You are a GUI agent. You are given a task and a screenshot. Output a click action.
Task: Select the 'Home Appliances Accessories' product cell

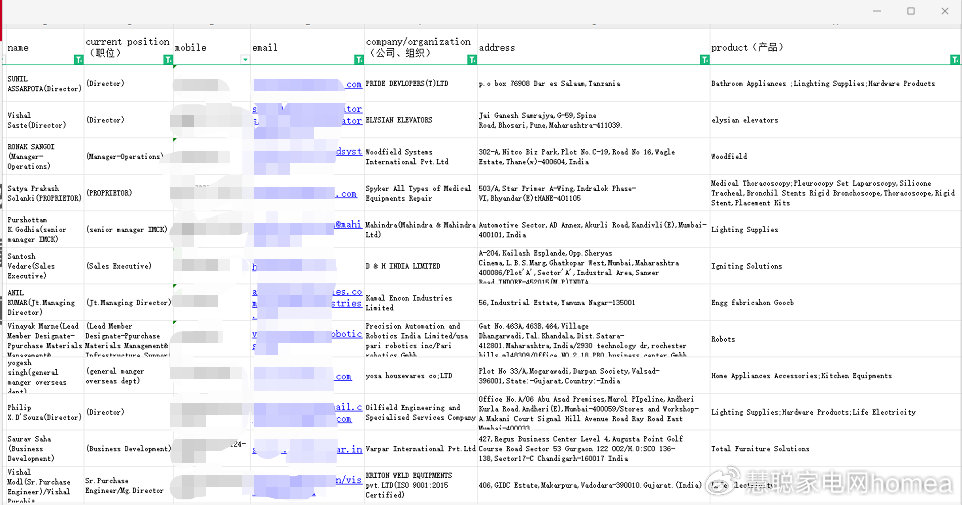pyautogui.click(x=835, y=376)
